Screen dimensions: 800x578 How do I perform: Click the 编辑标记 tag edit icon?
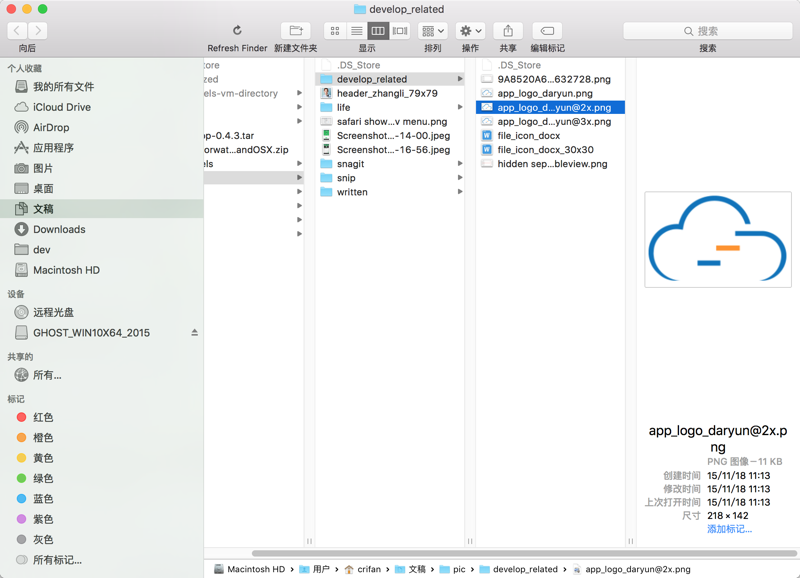pos(547,31)
